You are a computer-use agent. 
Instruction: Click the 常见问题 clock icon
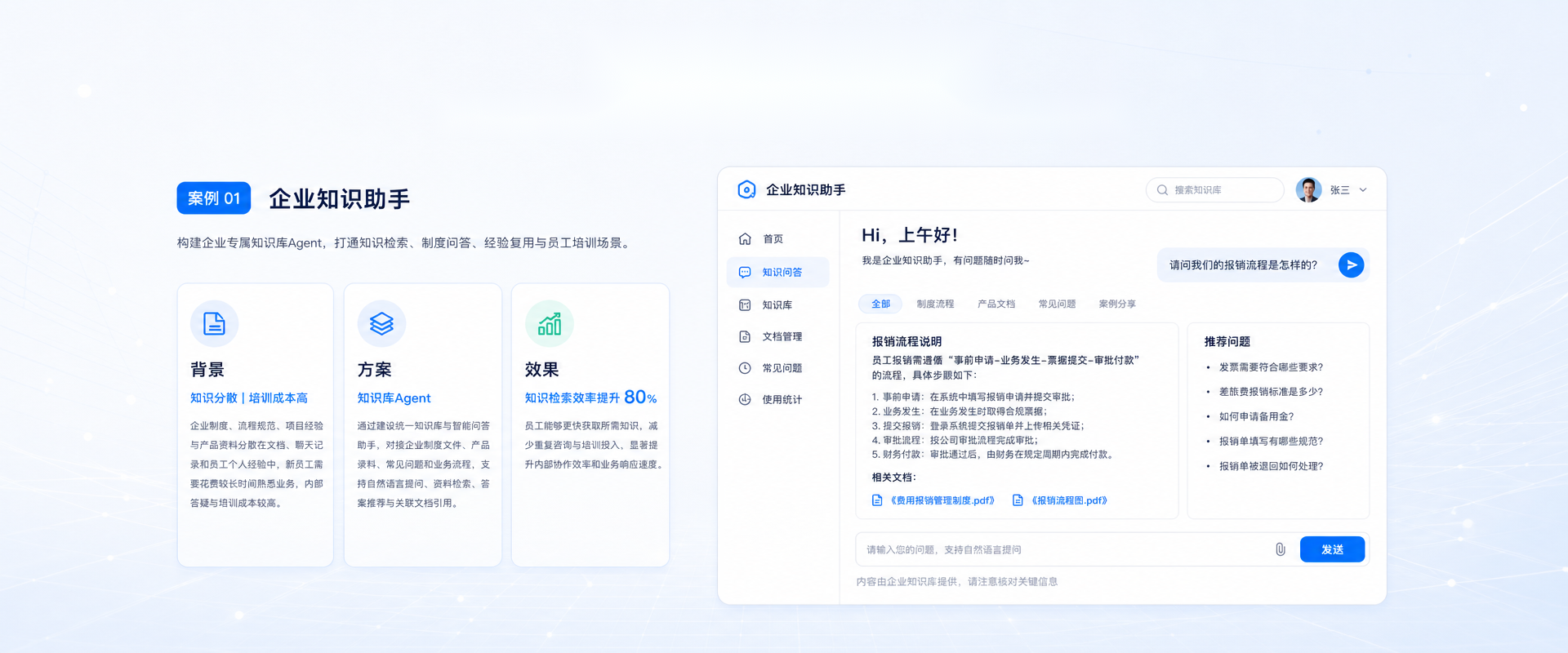[745, 368]
